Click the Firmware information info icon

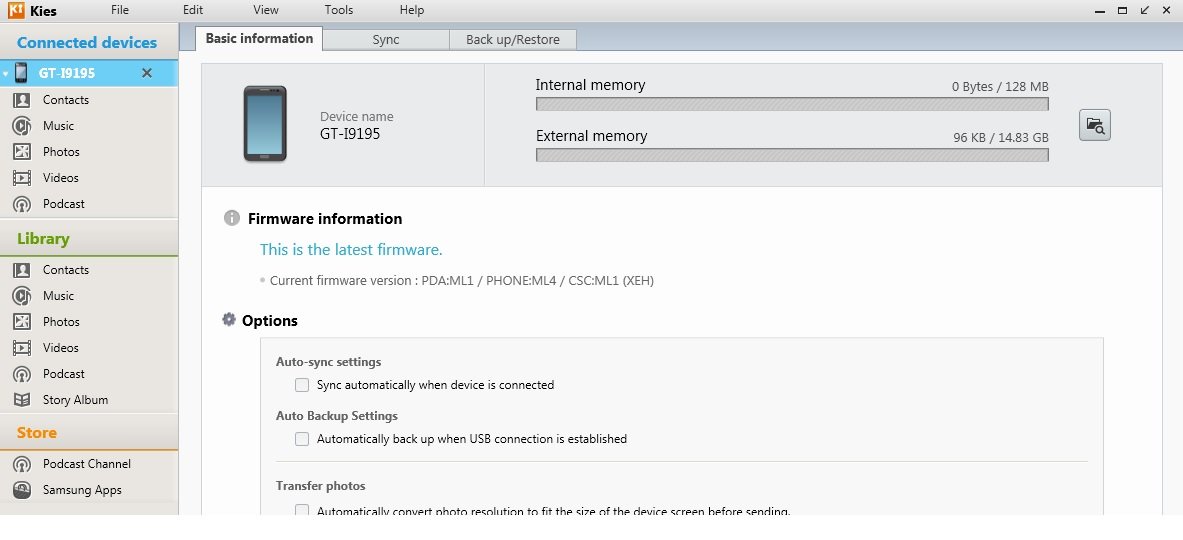click(x=232, y=218)
